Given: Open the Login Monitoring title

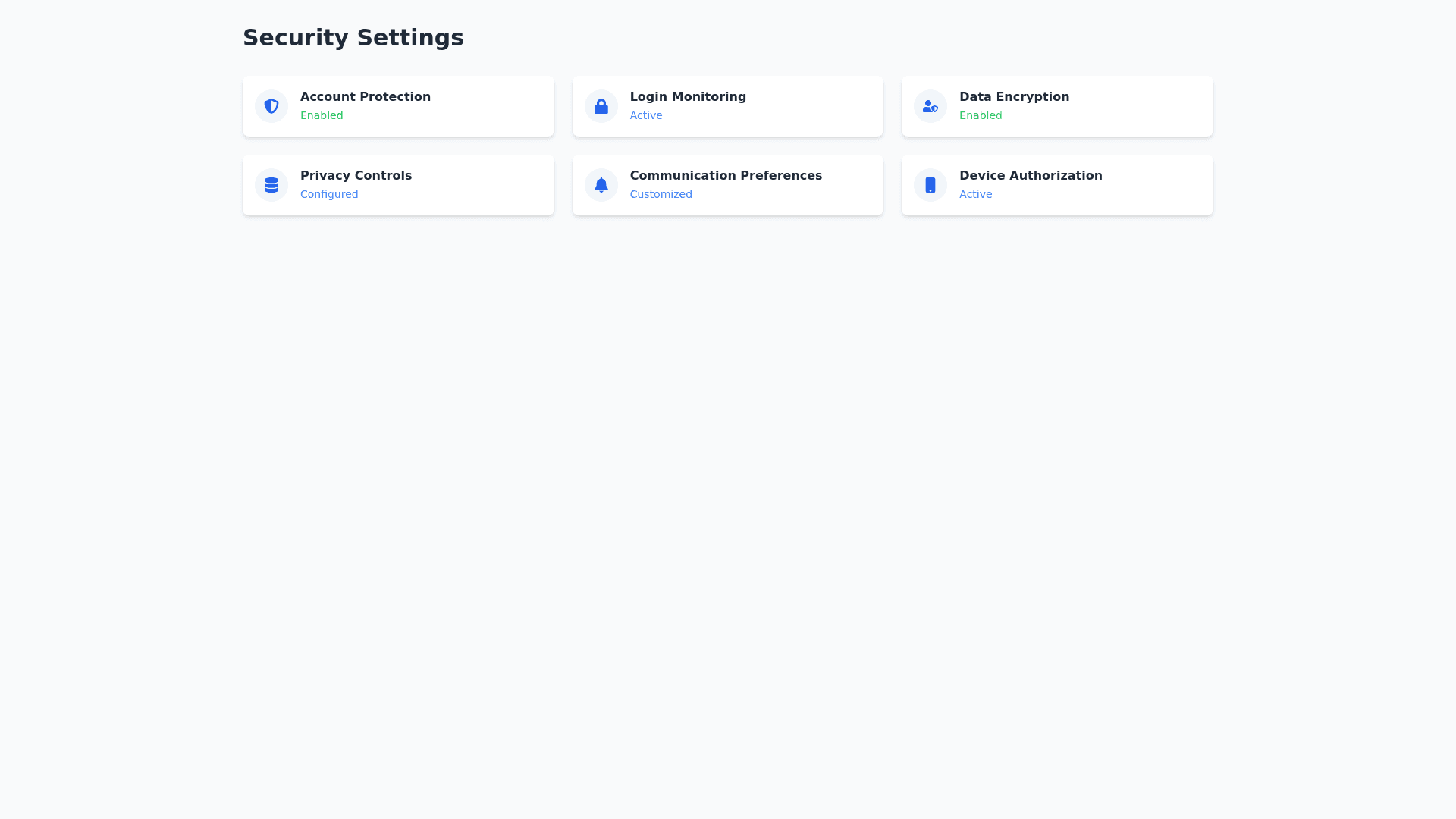Looking at the screenshot, I should click(688, 97).
